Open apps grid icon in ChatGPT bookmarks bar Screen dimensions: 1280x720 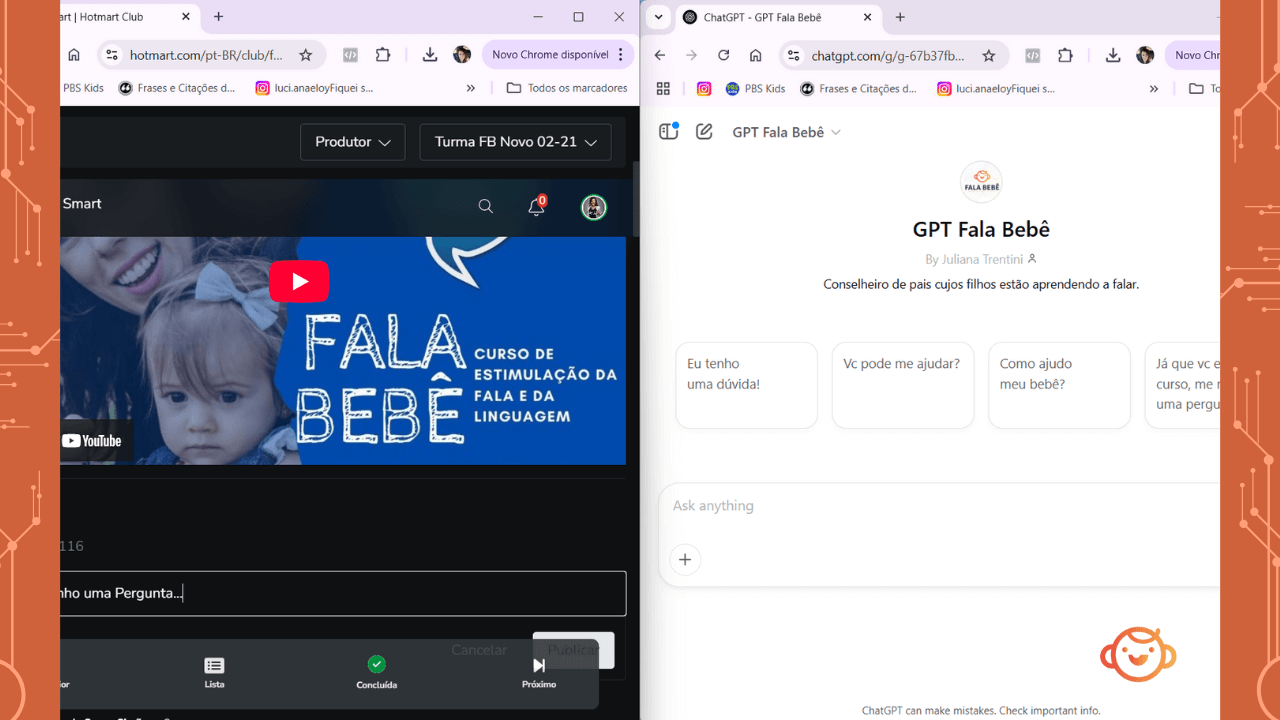[663, 88]
